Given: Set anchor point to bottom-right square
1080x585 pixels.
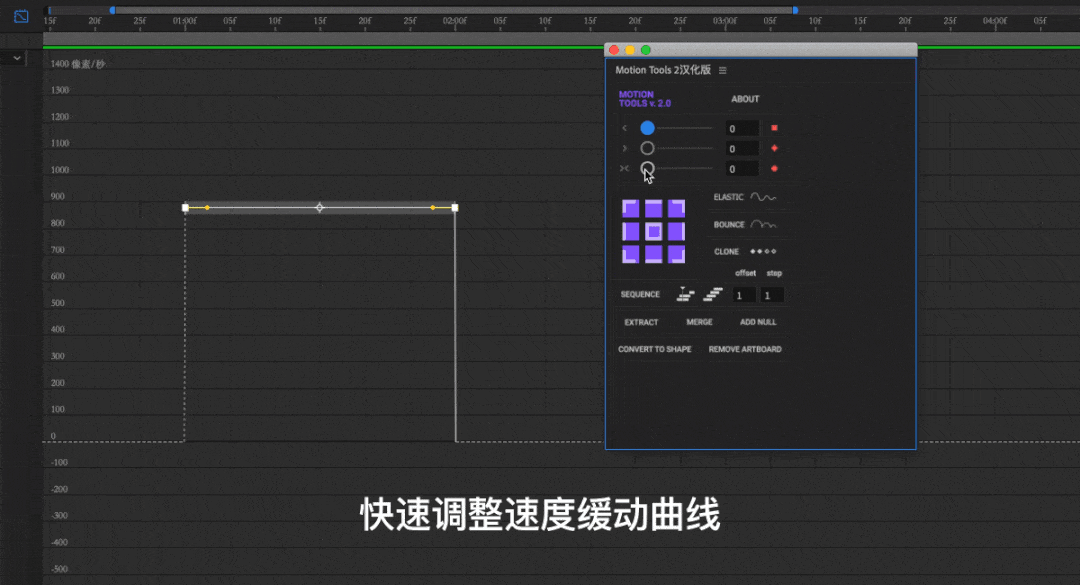Looking at the screenshot, I should coord(676,254).
